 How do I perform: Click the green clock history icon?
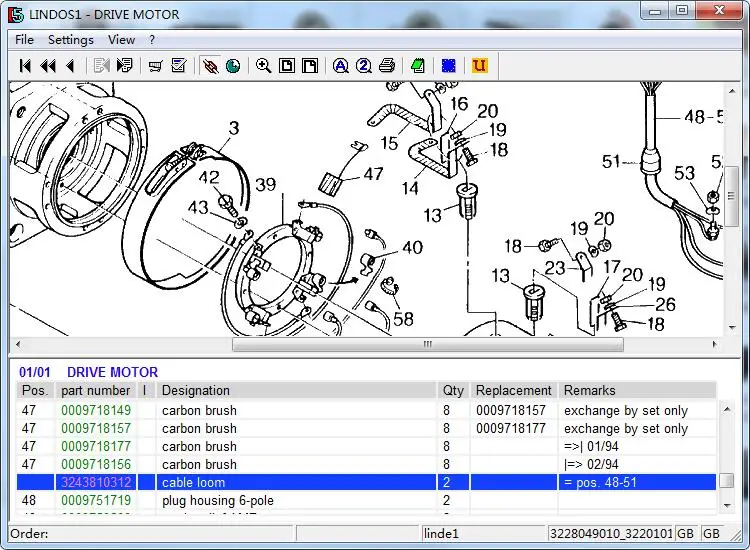[233, 66]
